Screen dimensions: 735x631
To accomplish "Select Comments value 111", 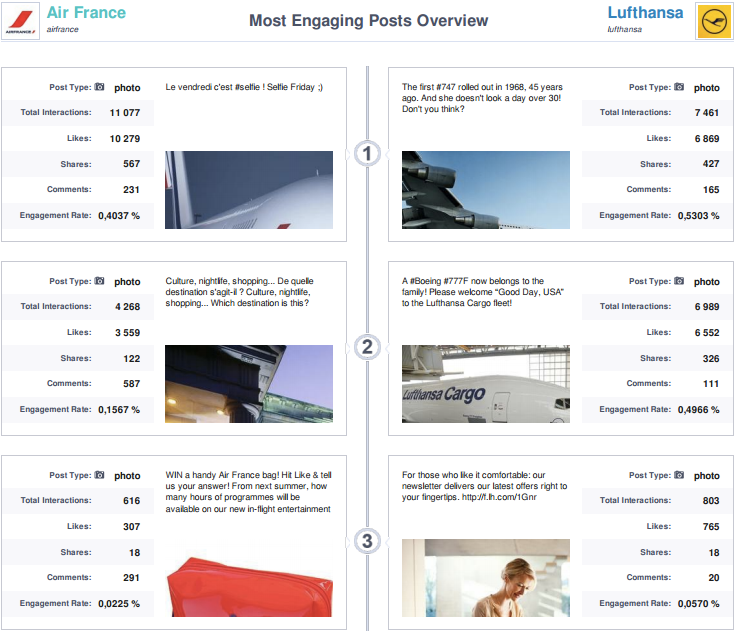I will pyautogui.click(x=711, y=383).
